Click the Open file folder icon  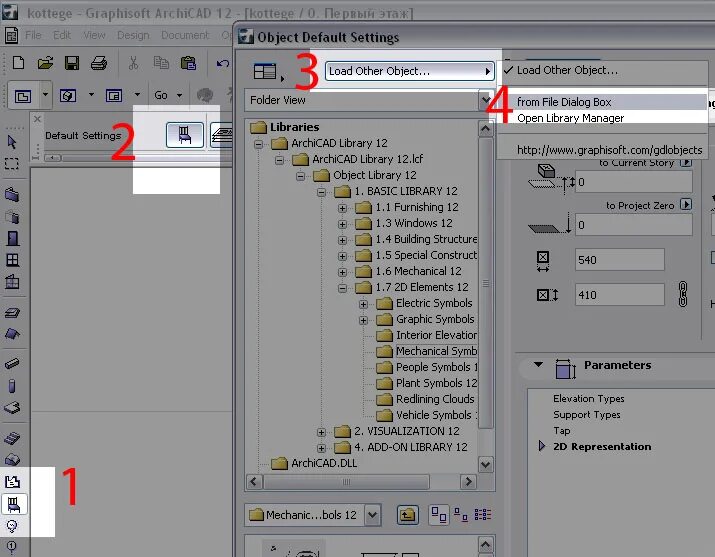pyautogui.click(x=45, y=63)
